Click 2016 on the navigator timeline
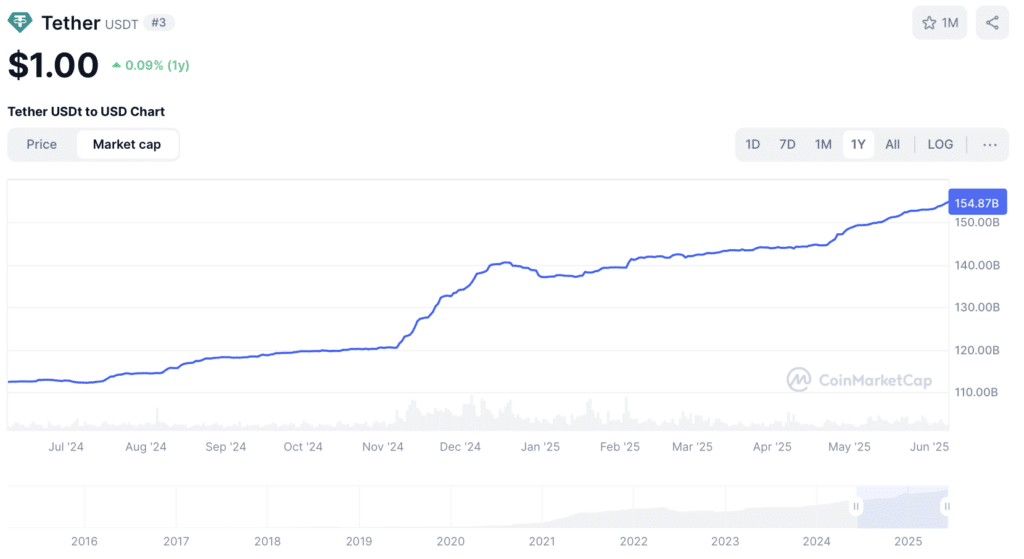This screenshot has width=1024, height=559. [84, 541]
